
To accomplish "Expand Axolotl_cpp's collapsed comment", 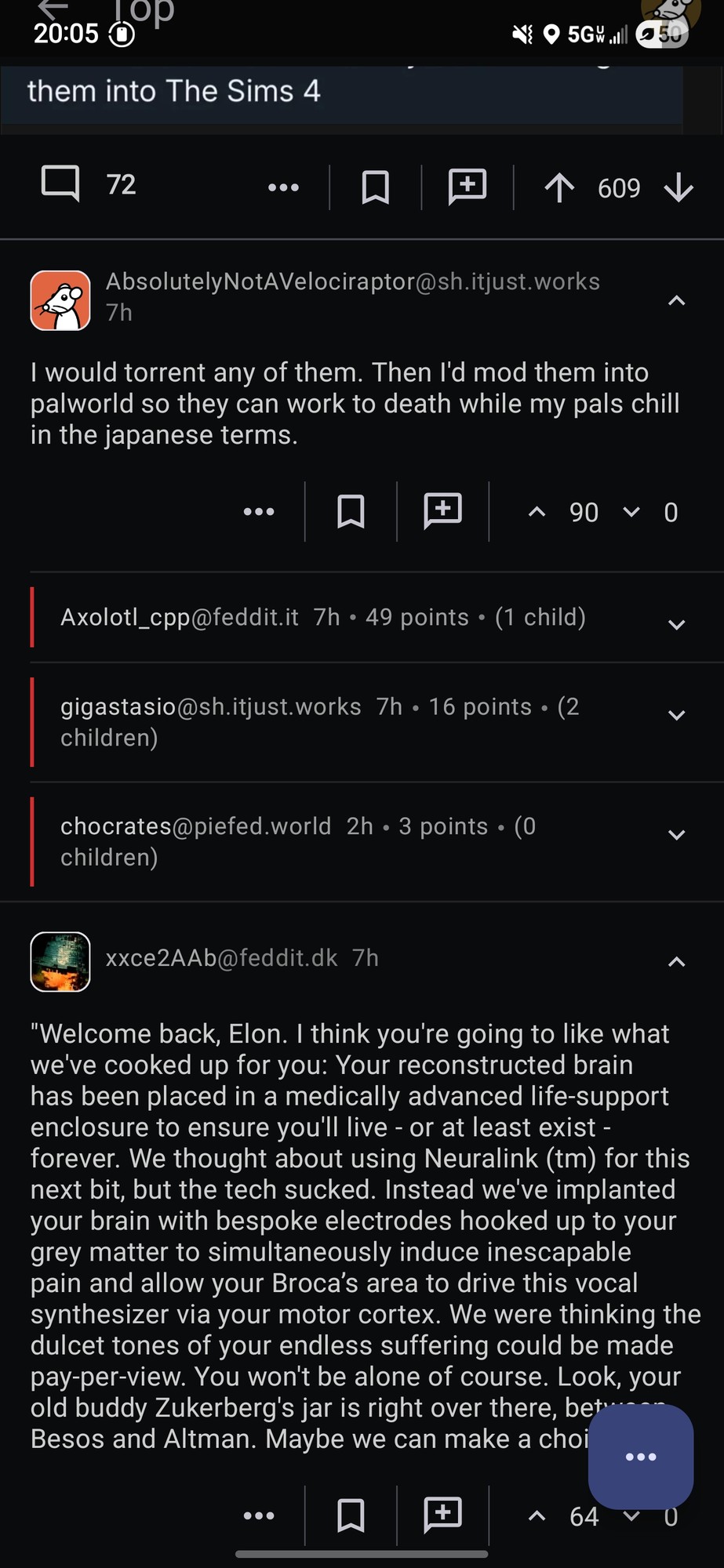I will 676,625.
